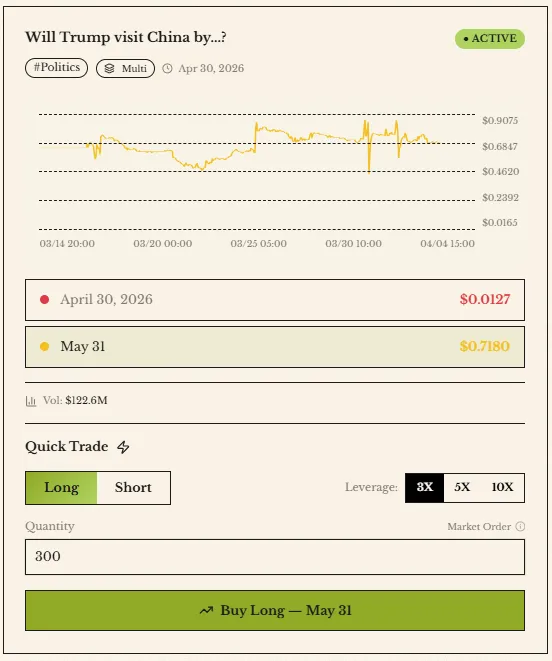
Task: Select the April 30, 2026 outcome row
Action: pyautogui.click(x=275, y=300)
